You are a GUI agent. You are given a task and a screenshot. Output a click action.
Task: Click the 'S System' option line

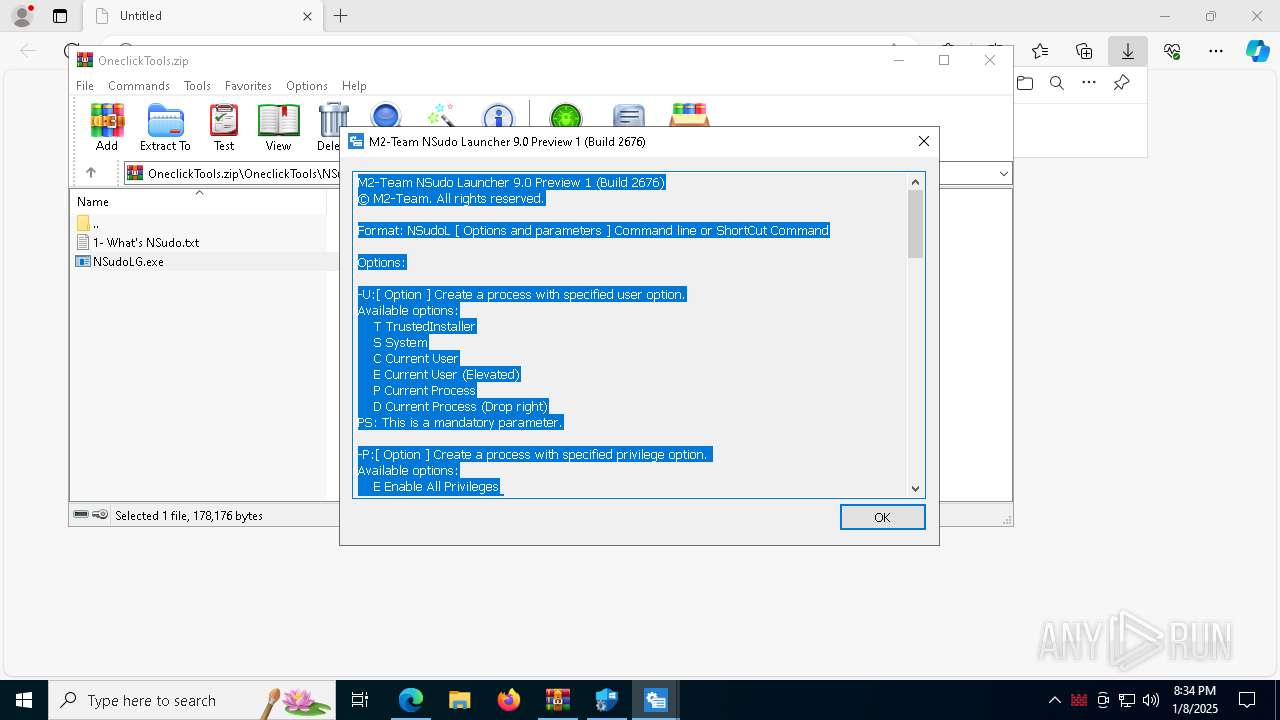[x=400, y=343]
